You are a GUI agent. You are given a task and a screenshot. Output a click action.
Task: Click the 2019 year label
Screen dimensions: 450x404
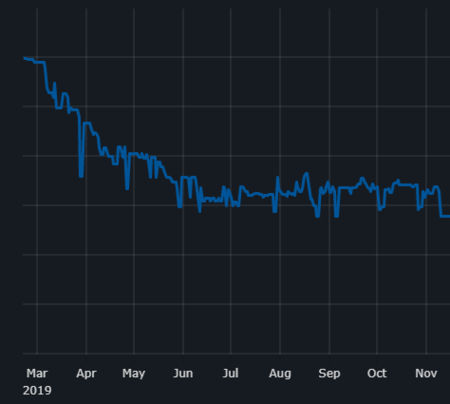point(37,390)
